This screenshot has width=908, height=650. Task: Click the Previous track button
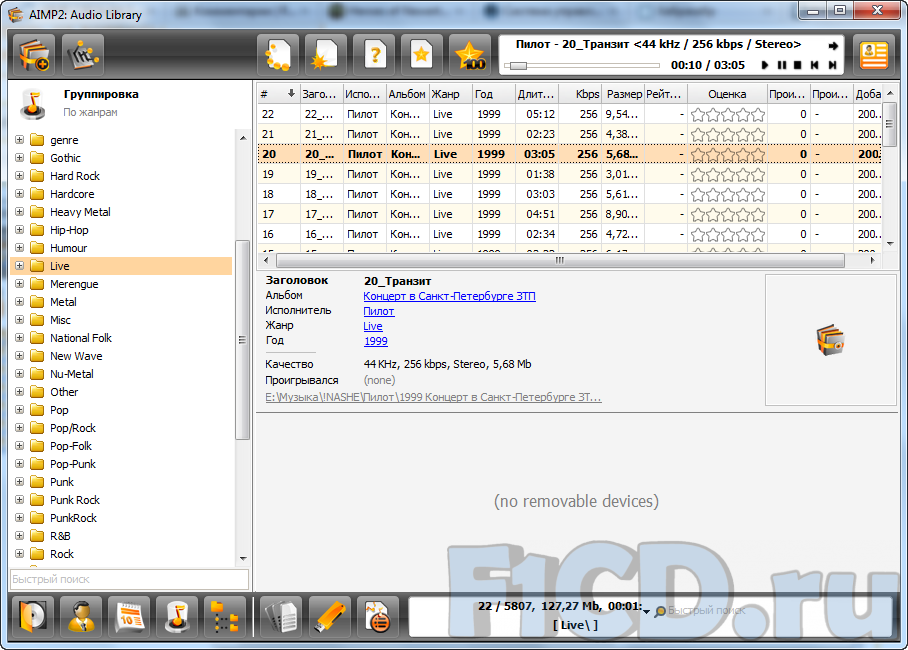pyautogui.click(x=815, y=65)
